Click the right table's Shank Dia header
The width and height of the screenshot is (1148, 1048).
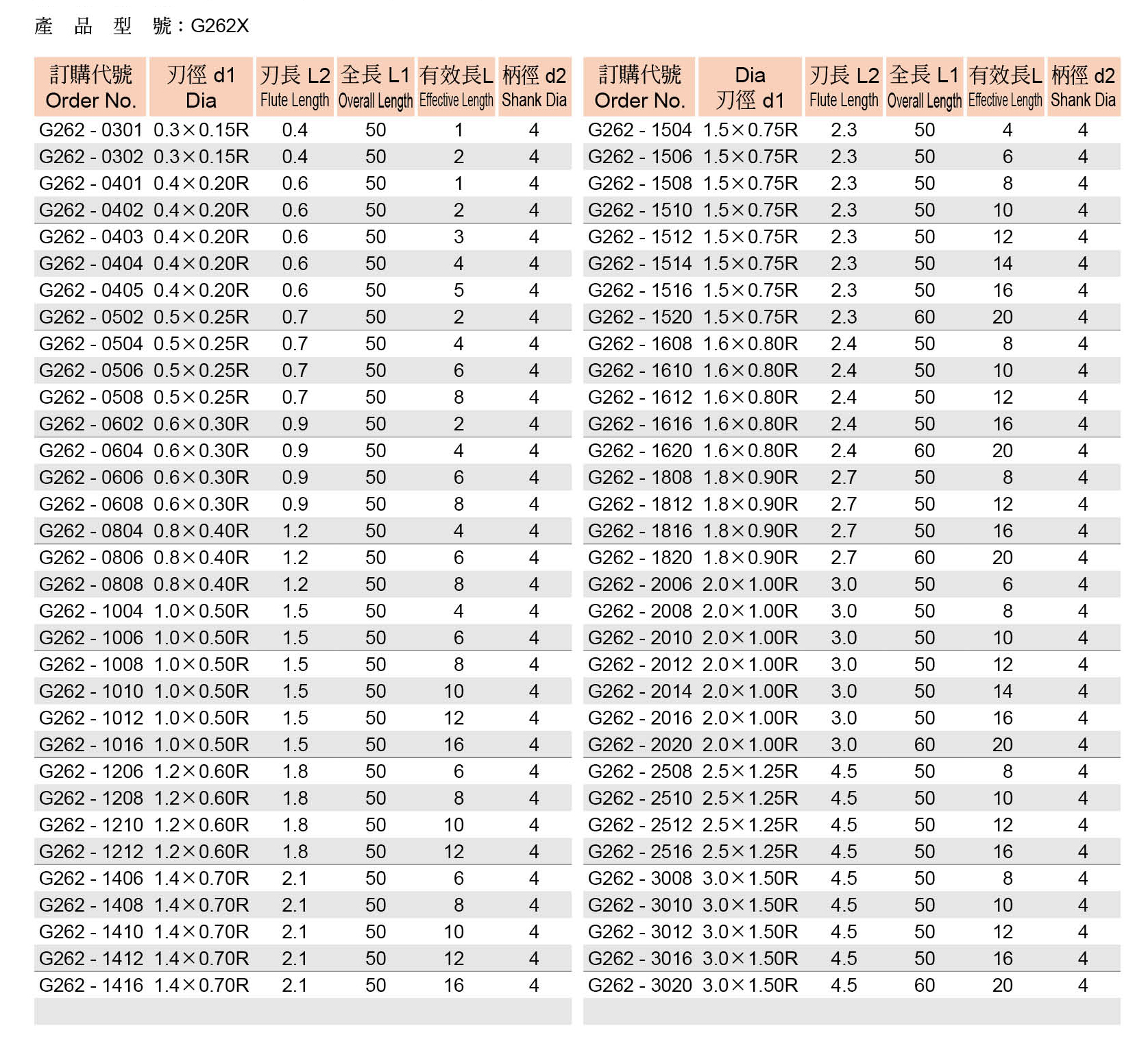click(1084, 87)
